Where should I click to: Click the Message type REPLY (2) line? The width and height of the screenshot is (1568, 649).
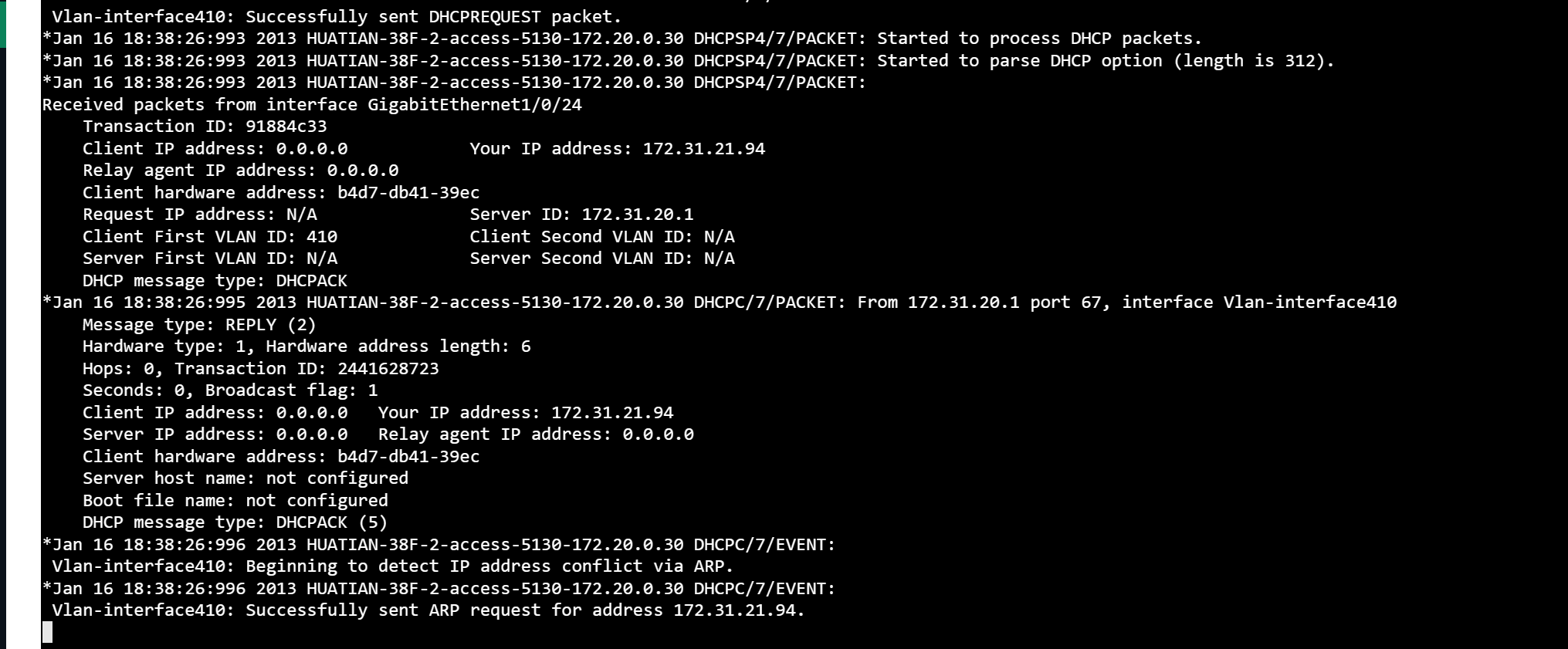point(199,325)
